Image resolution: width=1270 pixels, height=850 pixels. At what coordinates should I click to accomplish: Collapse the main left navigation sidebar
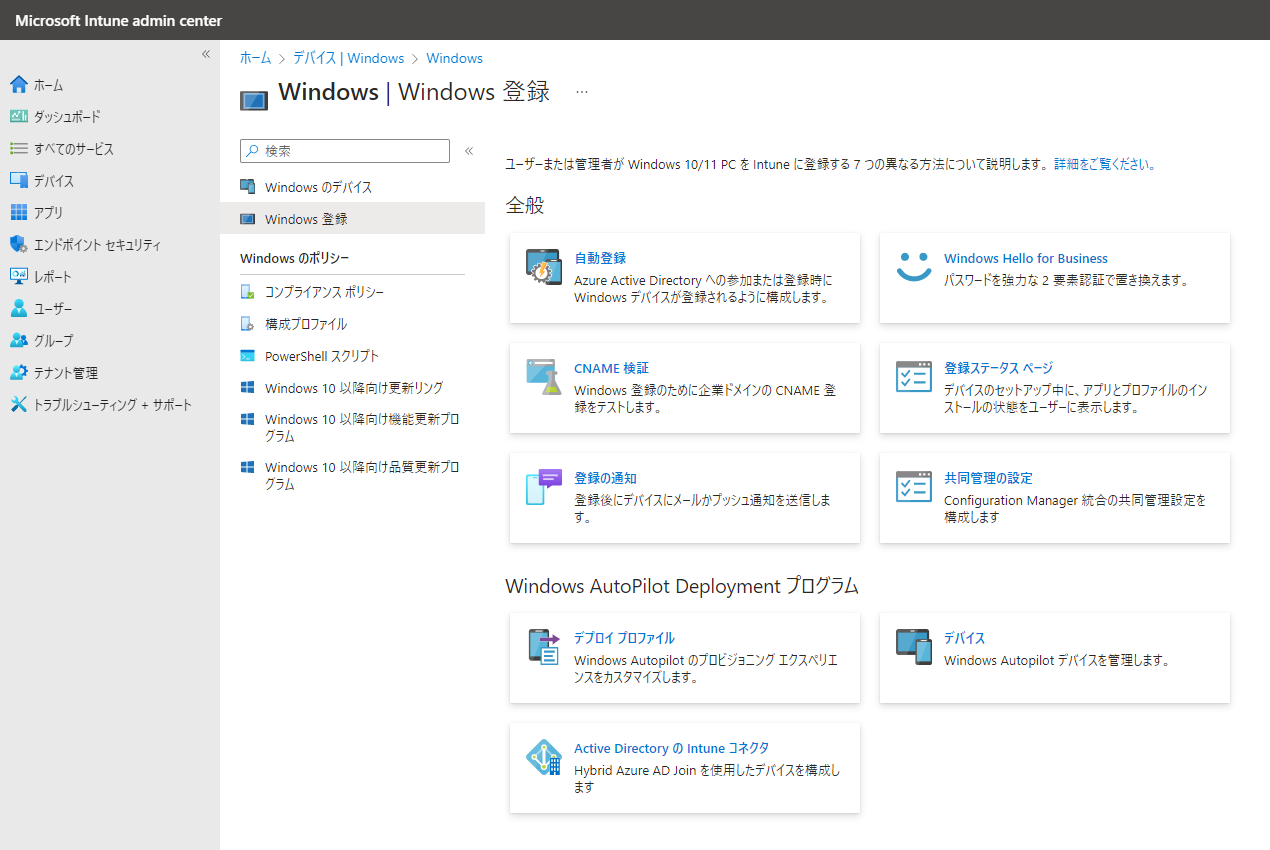click(206, 54)
